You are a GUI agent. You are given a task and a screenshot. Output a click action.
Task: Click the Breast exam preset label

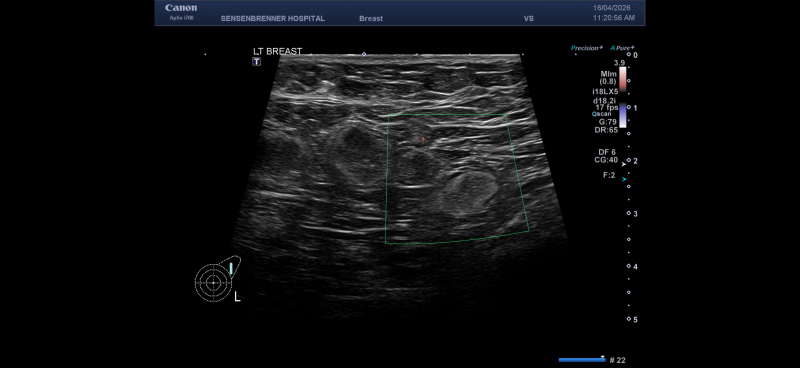tap(371, 18)
